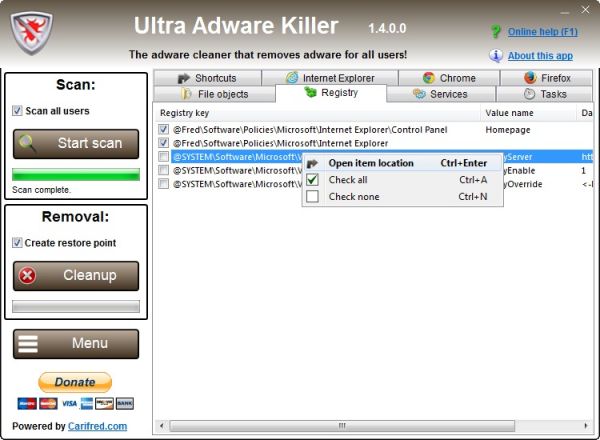Check the @SYSTEM row with value yOverride
600x440 pixels.
click(163, 184)
